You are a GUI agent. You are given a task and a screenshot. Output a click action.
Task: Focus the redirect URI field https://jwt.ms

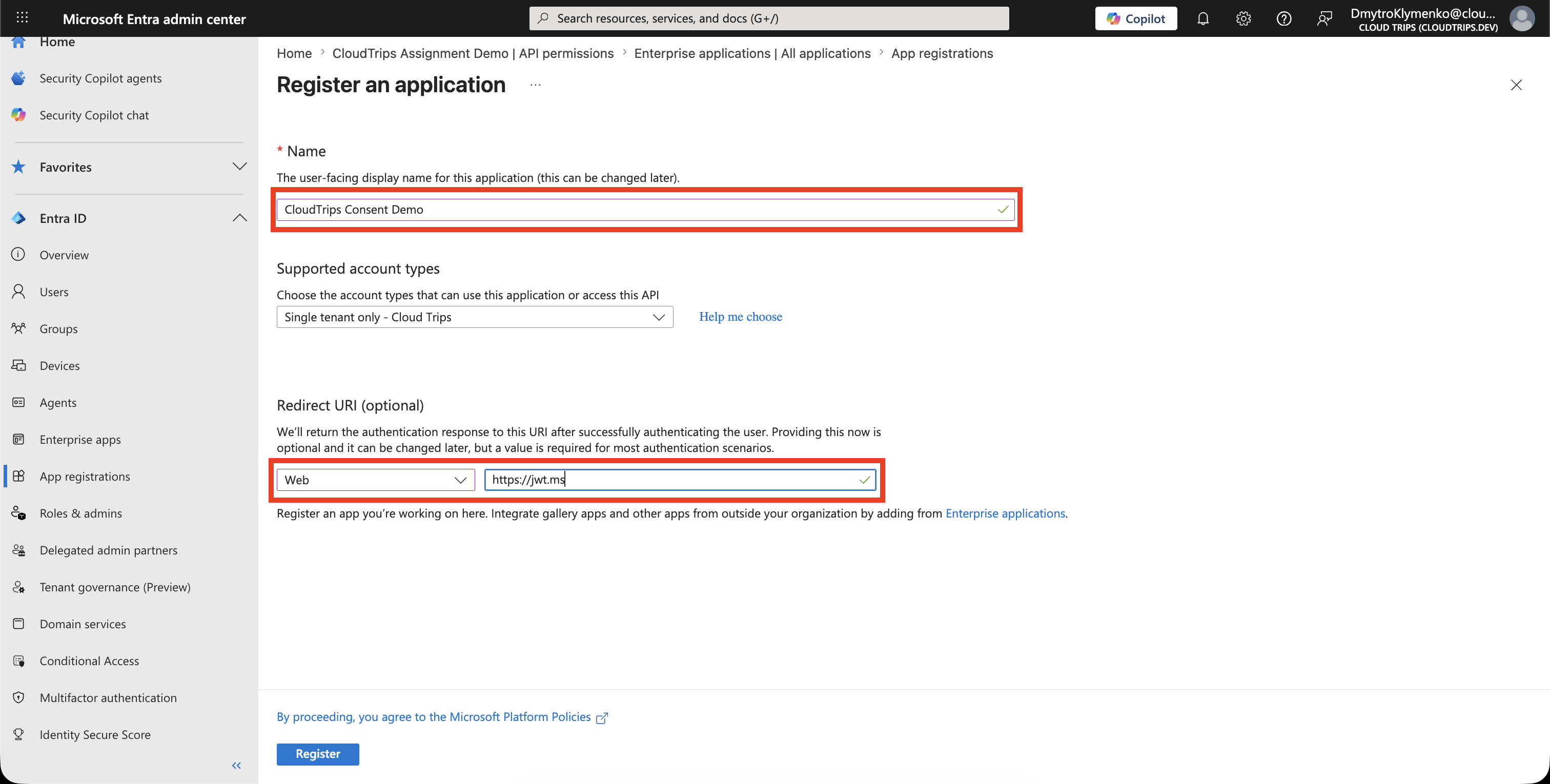pos(680,480)
